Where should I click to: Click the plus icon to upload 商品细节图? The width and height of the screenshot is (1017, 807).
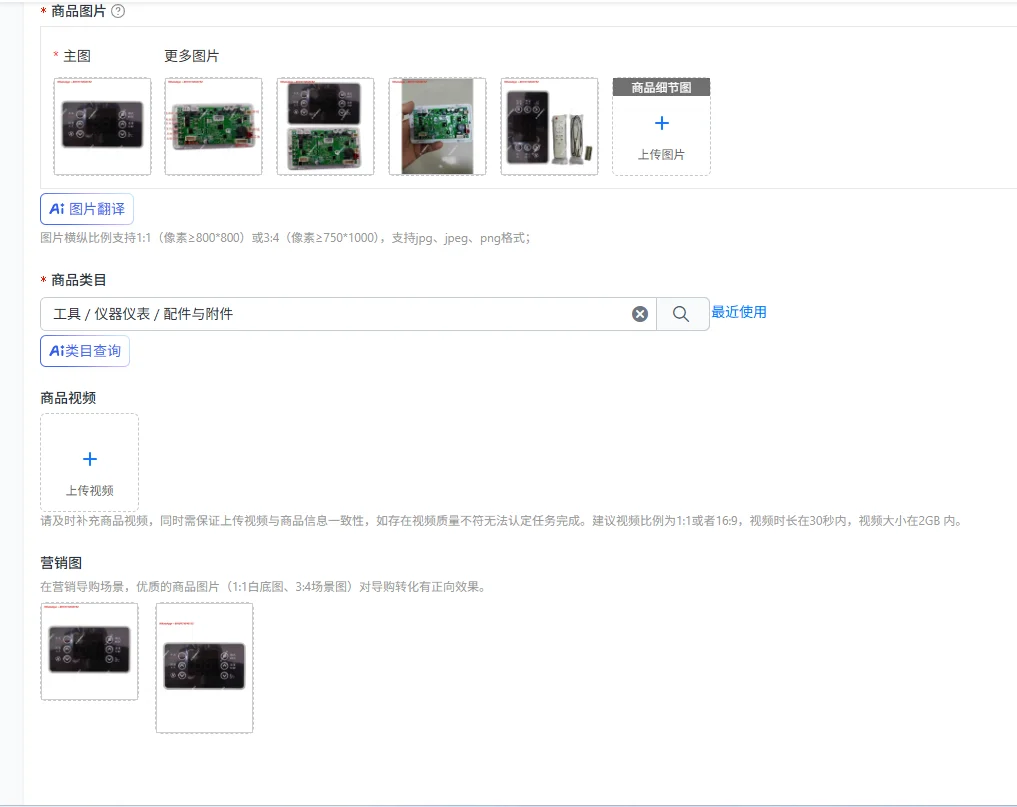point(662,123)
